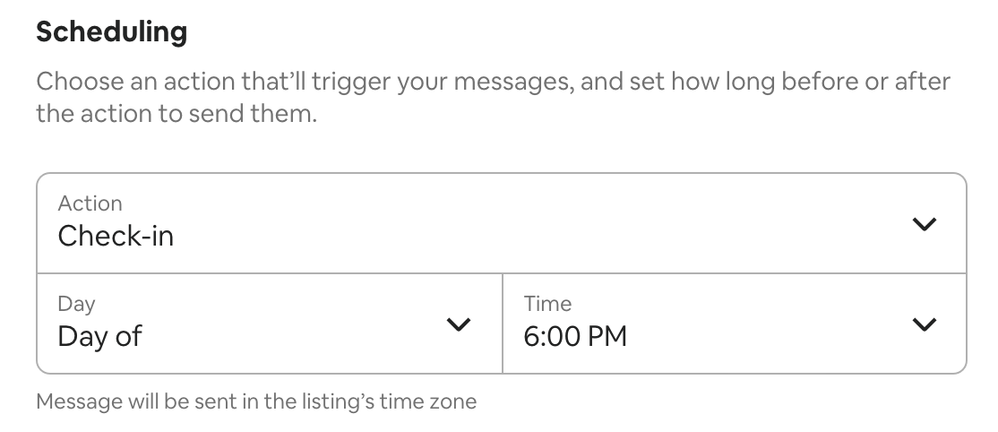Click the 6:00 PM time value
The image size is (998, 432).
click(x=575, y=336)
